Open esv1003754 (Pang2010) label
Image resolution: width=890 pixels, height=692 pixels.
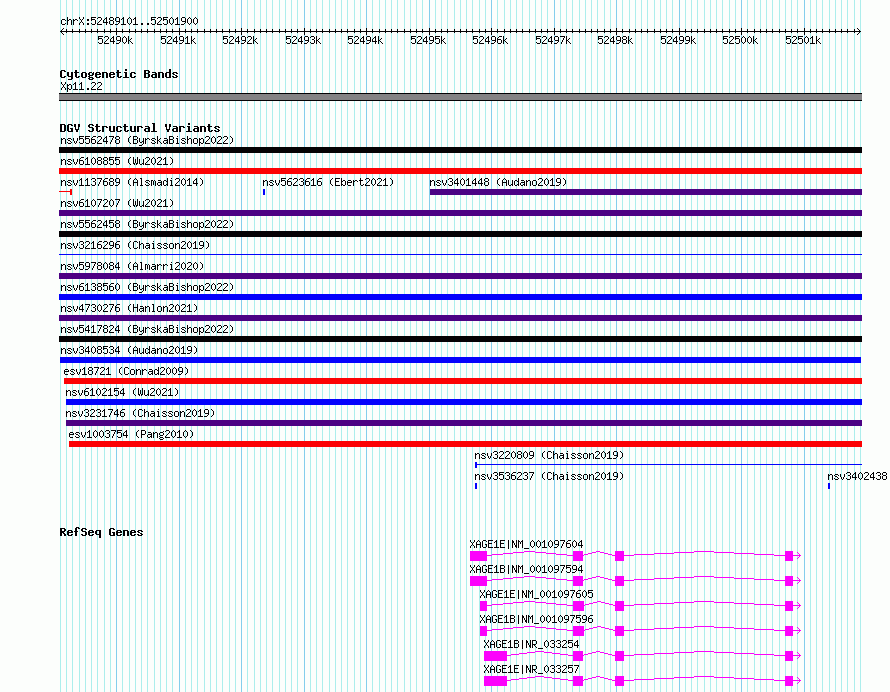[131, 434]
